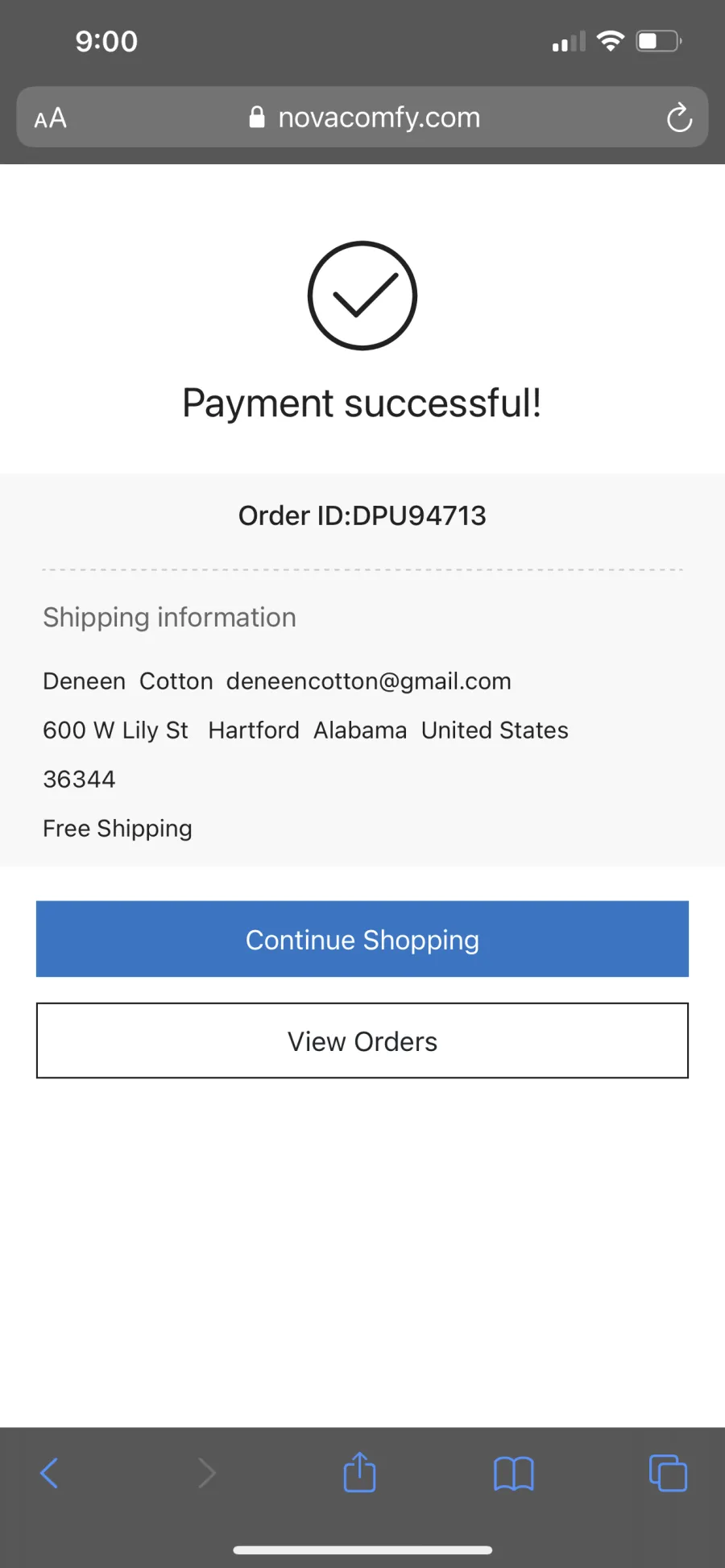Tap the cellular signal bars
The height and width of the screenshot is (1568, 725).
tap(569, 42)
